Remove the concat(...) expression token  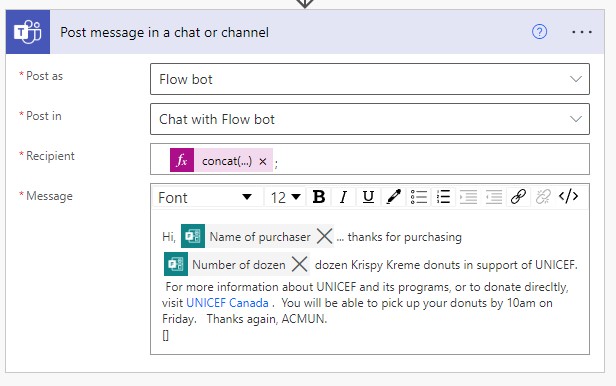point(263,161)
